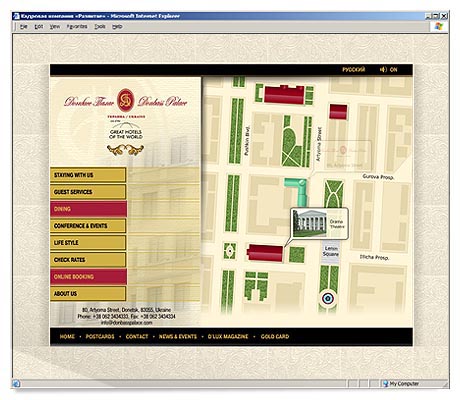
Task: Switch language to Русский
Action: pos(354,69)
